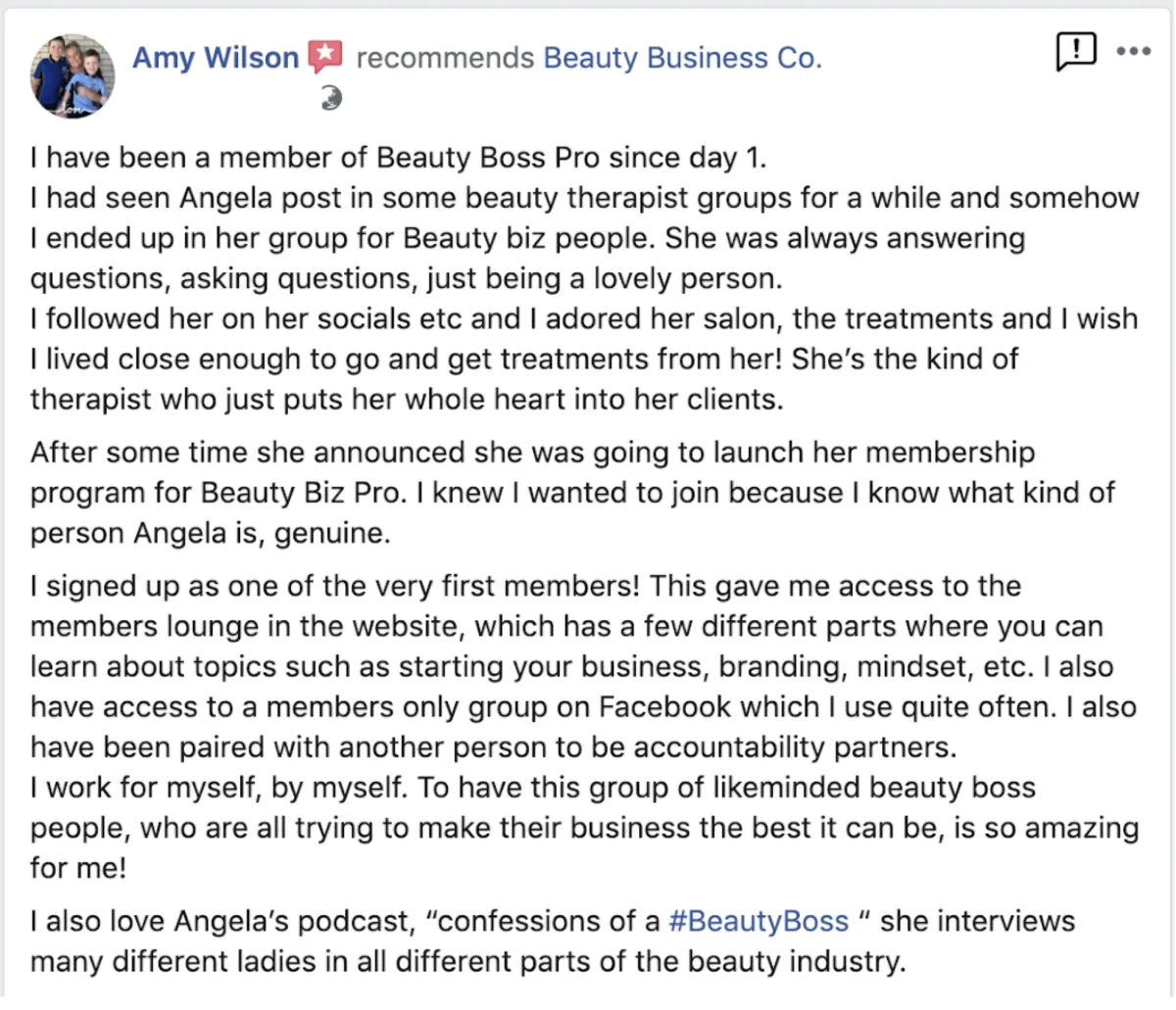Click the line "I followed her on her socials"
Viewport: 1176px width, 1010px height.
(584, 318)
